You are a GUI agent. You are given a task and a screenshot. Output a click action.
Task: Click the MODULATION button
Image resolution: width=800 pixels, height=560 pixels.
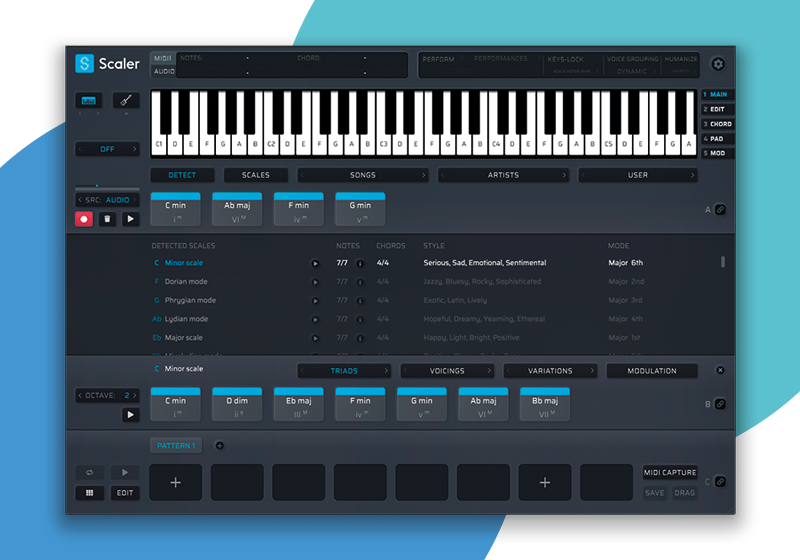652,371
